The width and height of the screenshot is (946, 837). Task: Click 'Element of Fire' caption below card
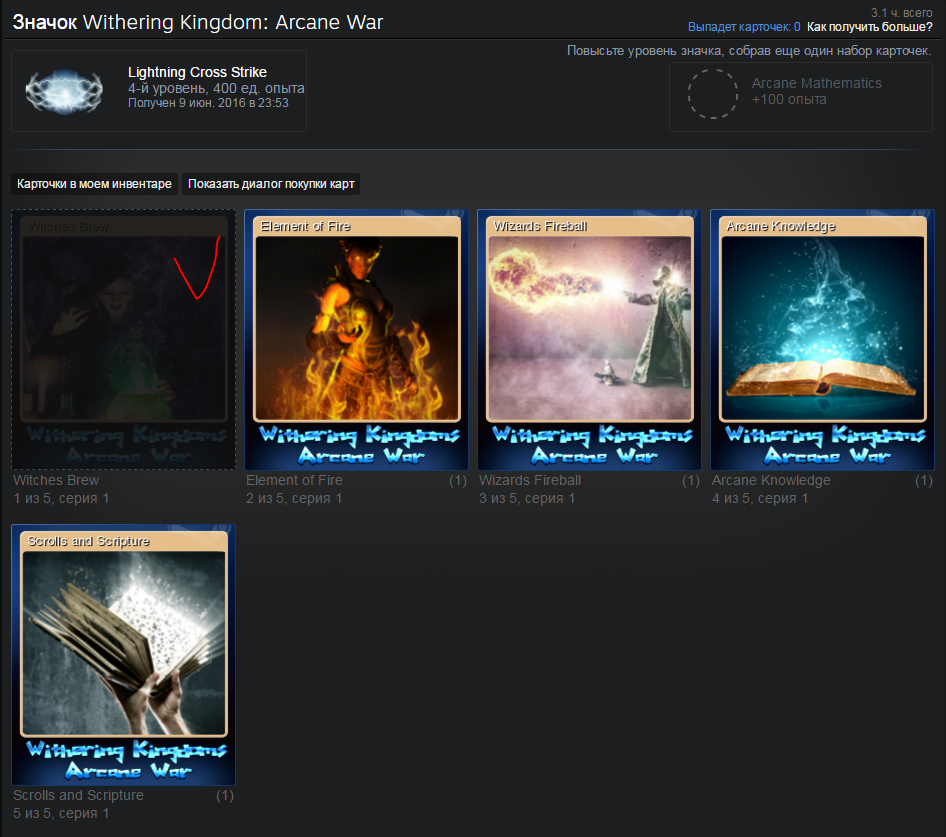pyautogui.click(x=294, y=480)
